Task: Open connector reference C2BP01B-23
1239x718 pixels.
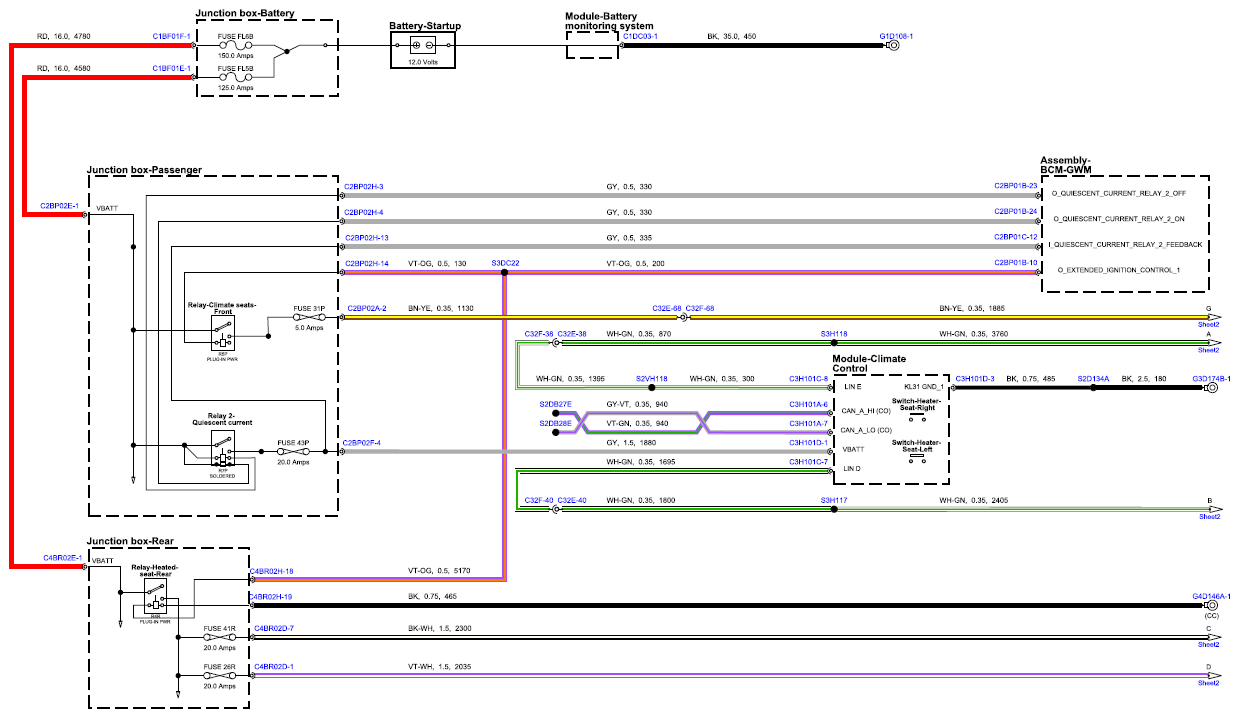Action: 1015,186
